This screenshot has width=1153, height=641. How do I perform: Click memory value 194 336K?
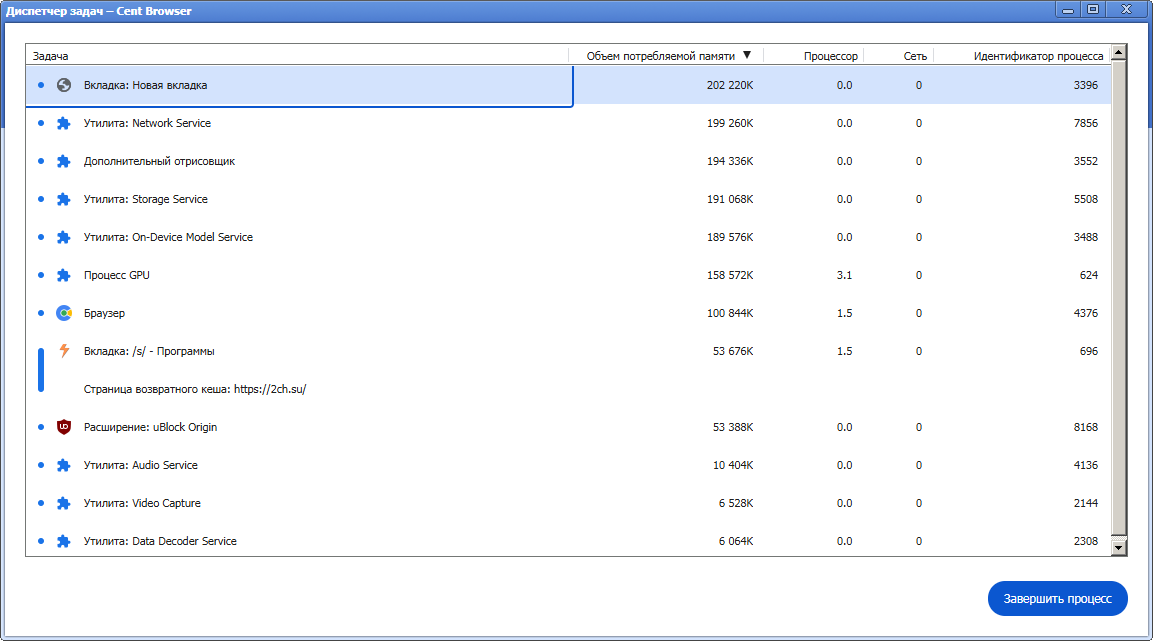click(x=729, y=162)
